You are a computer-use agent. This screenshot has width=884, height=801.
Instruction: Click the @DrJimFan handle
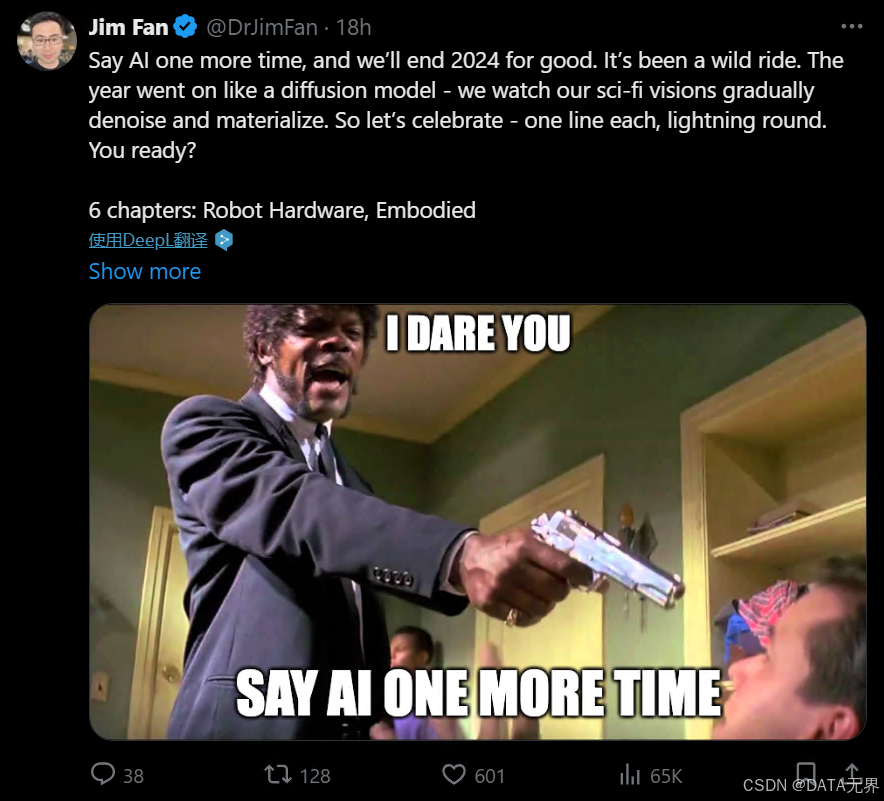[262, 27]
